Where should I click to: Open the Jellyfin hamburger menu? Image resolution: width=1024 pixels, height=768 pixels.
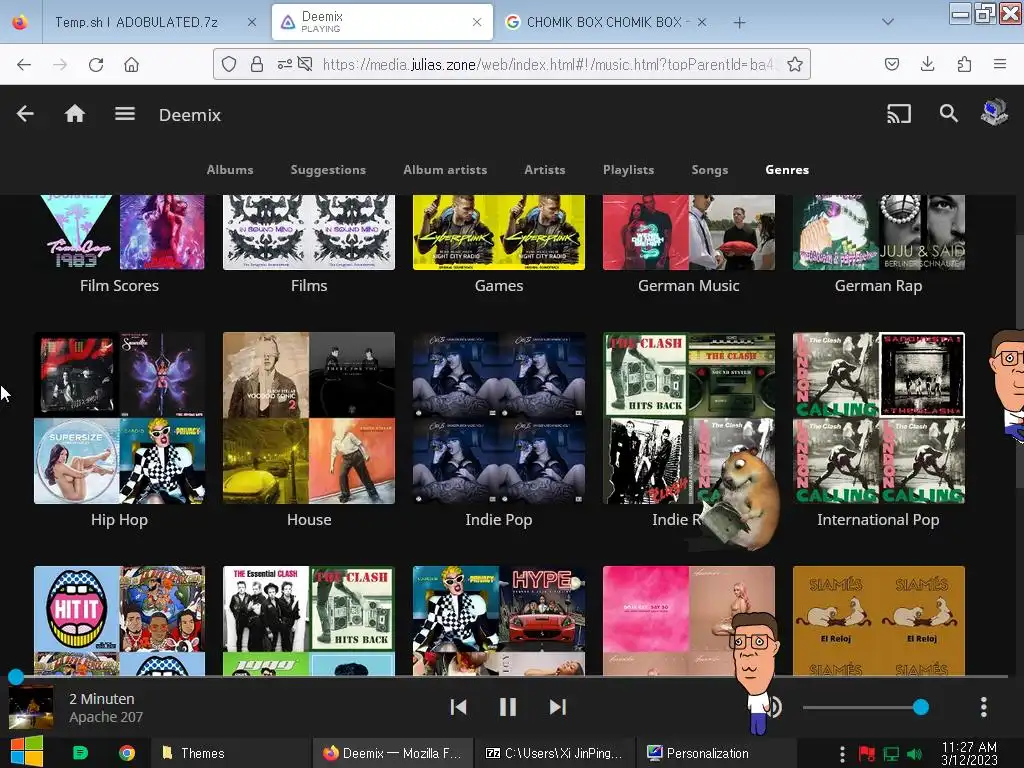coord(125,114)
